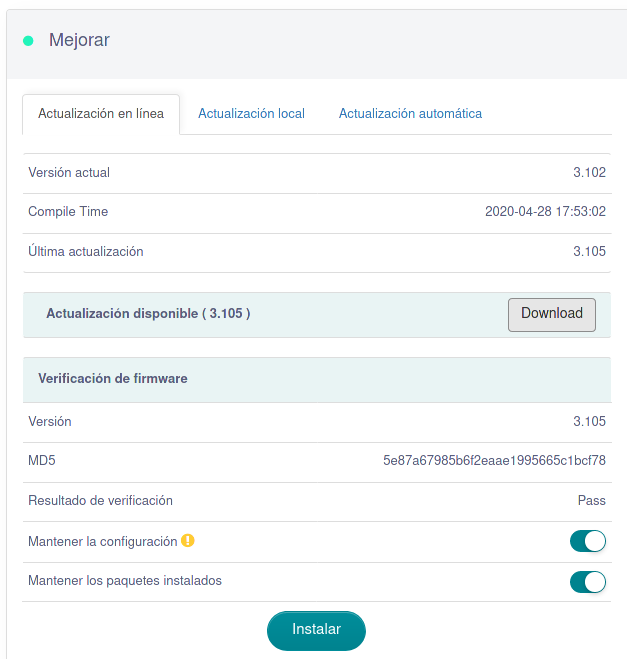This screenshot has height=659, width=627.
Task: Click the Verificación de firmware section header
Action: click(x=113, y=379)
